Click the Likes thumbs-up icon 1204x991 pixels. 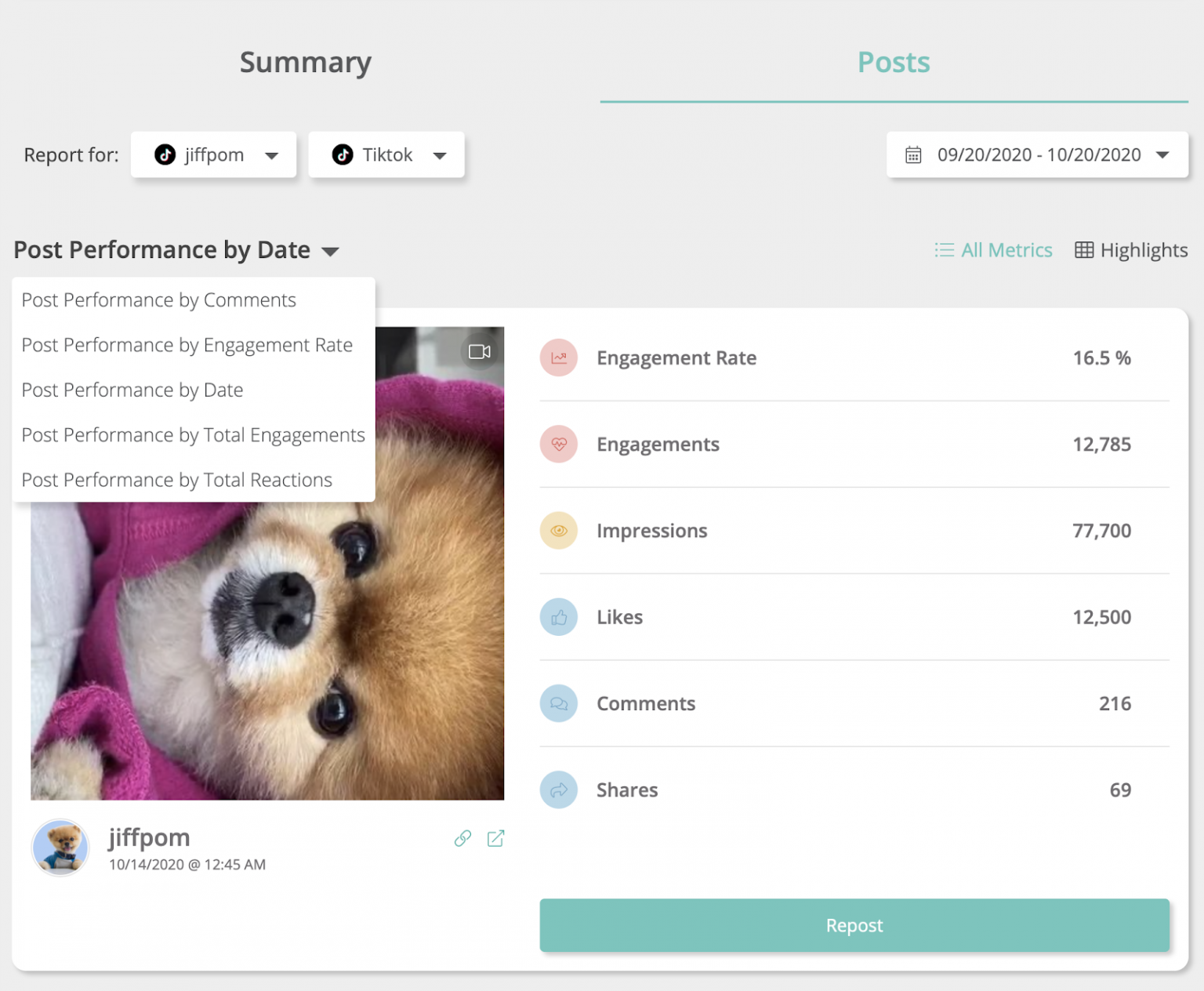click(559, 617)
